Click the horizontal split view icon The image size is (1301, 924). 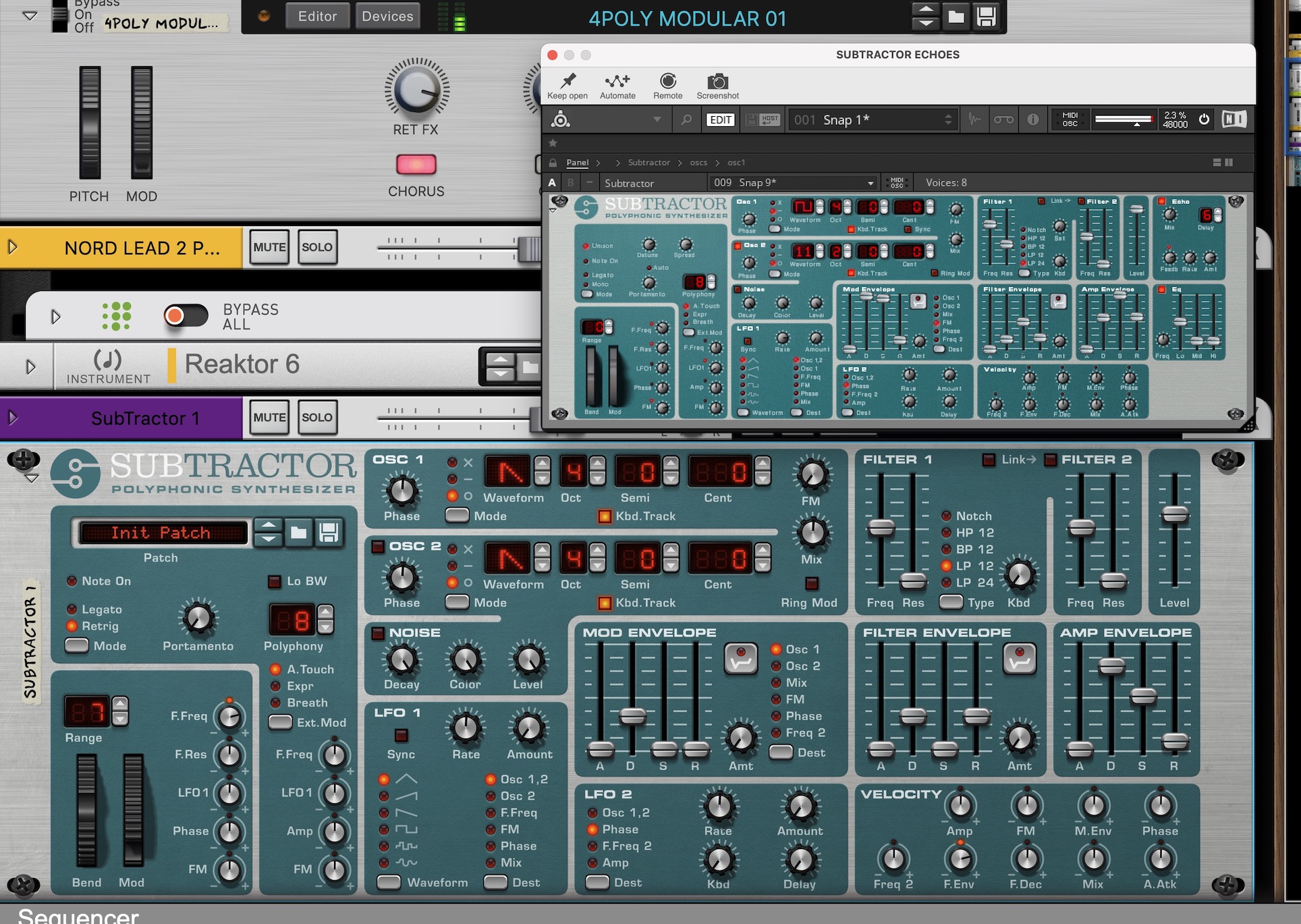tap(1217, 163)
